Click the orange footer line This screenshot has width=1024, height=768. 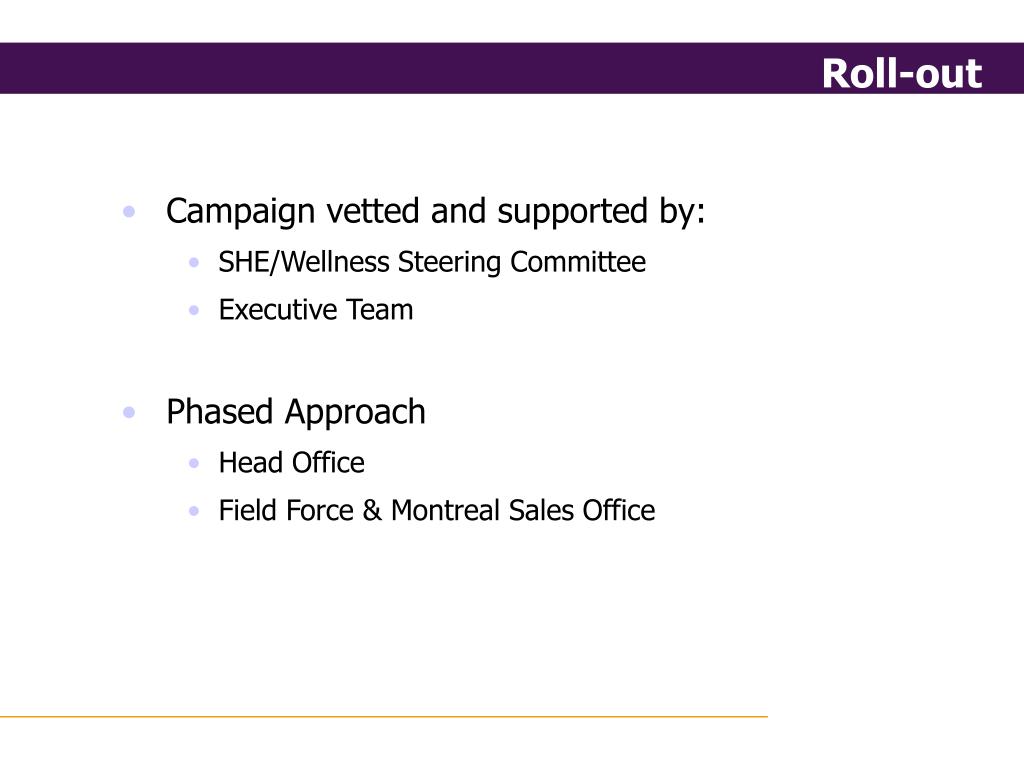(384, 716)
